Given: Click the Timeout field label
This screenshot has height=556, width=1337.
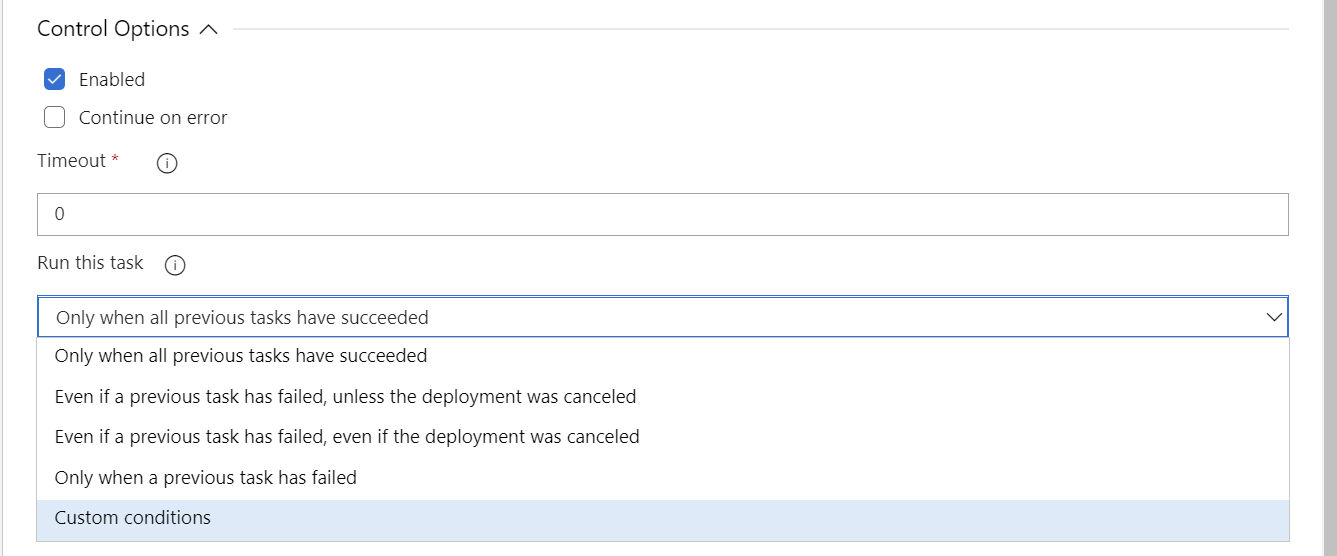Looking at the screenshot, I should tap(71, 161).
